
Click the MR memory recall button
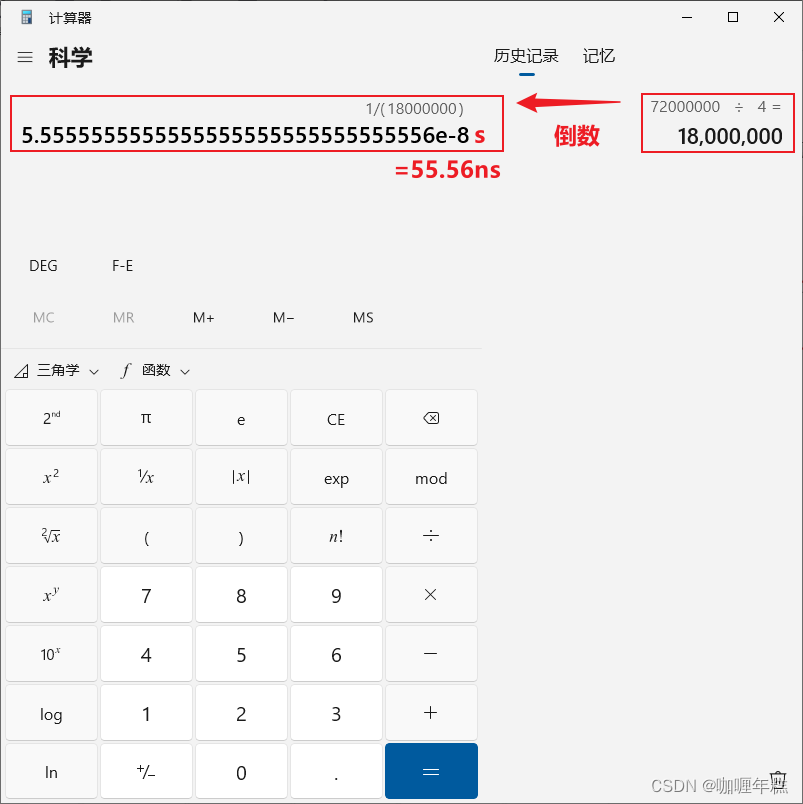point(124,317)
